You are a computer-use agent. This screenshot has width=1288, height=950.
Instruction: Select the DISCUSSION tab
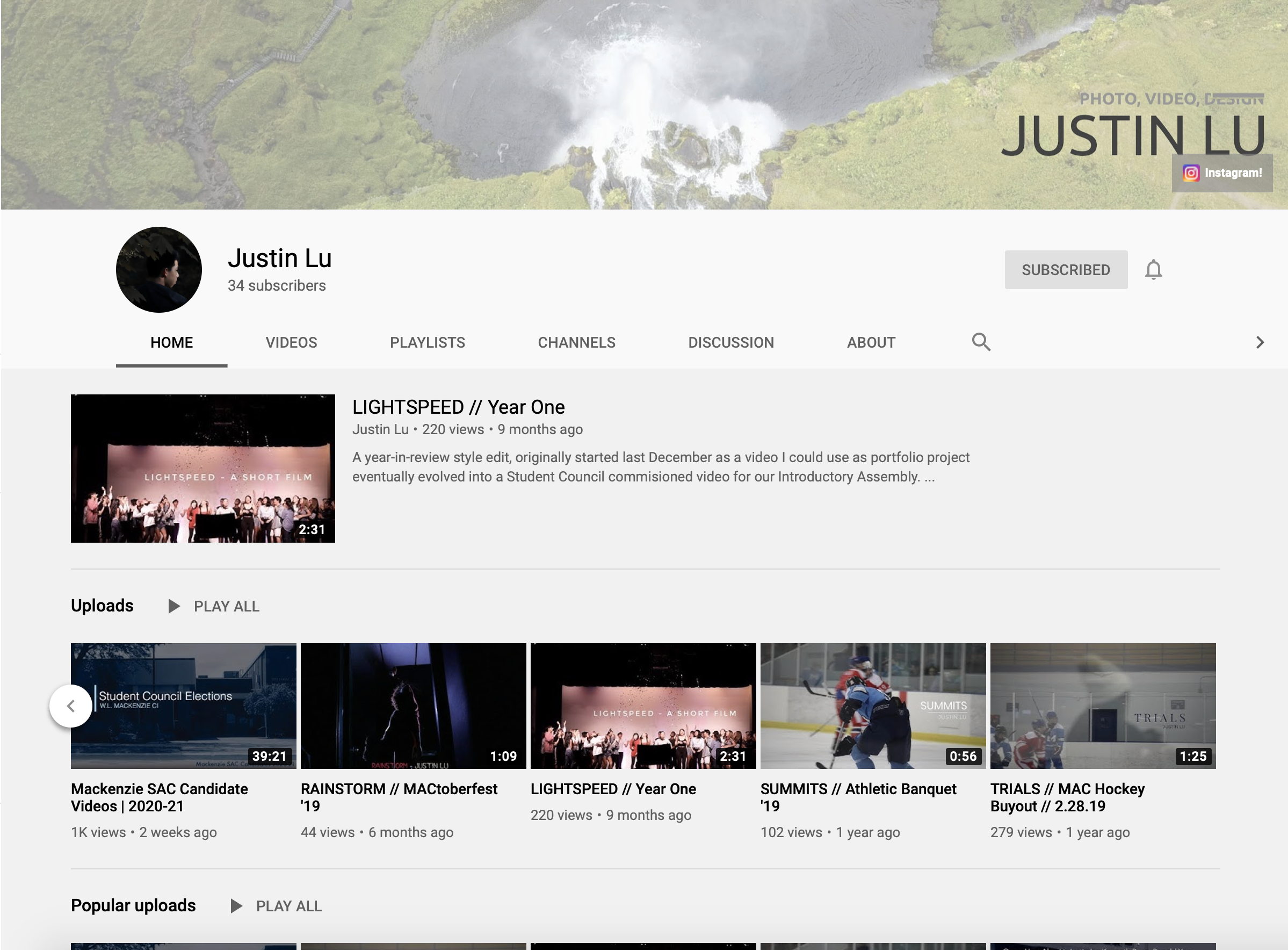tap(730, 343)
